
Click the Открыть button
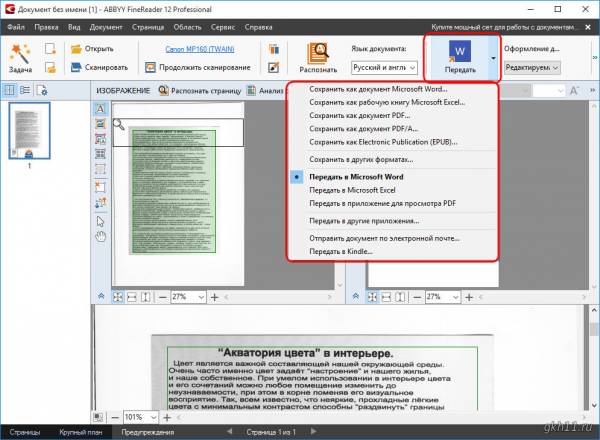(92, 48)
